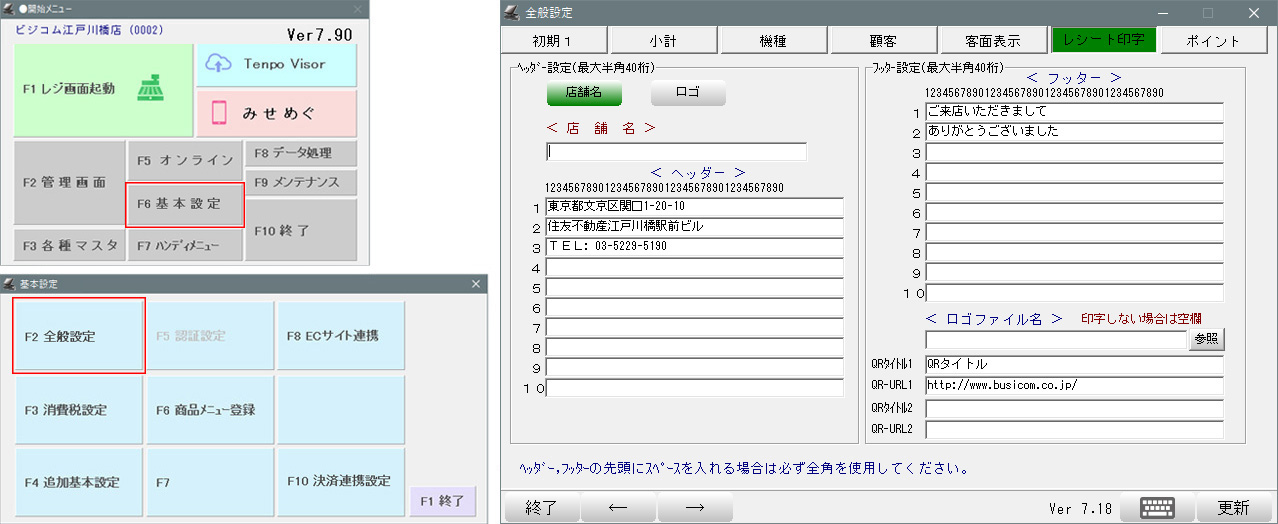
Task: Switch to ポイント tab
Action: click(1214, 41)
